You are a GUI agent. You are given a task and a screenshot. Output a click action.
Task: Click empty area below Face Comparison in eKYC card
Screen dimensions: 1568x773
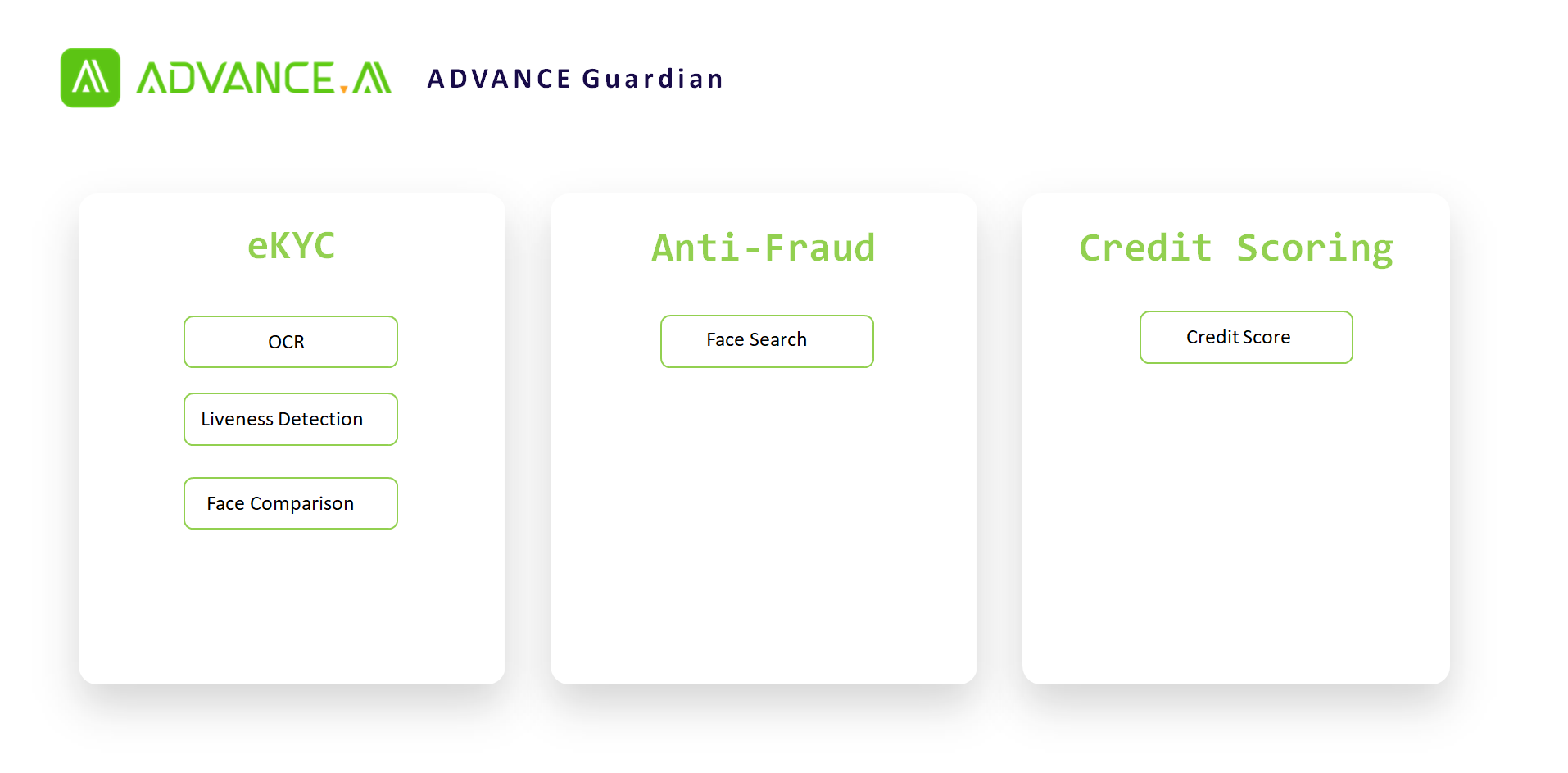click(x=292, y=607)
